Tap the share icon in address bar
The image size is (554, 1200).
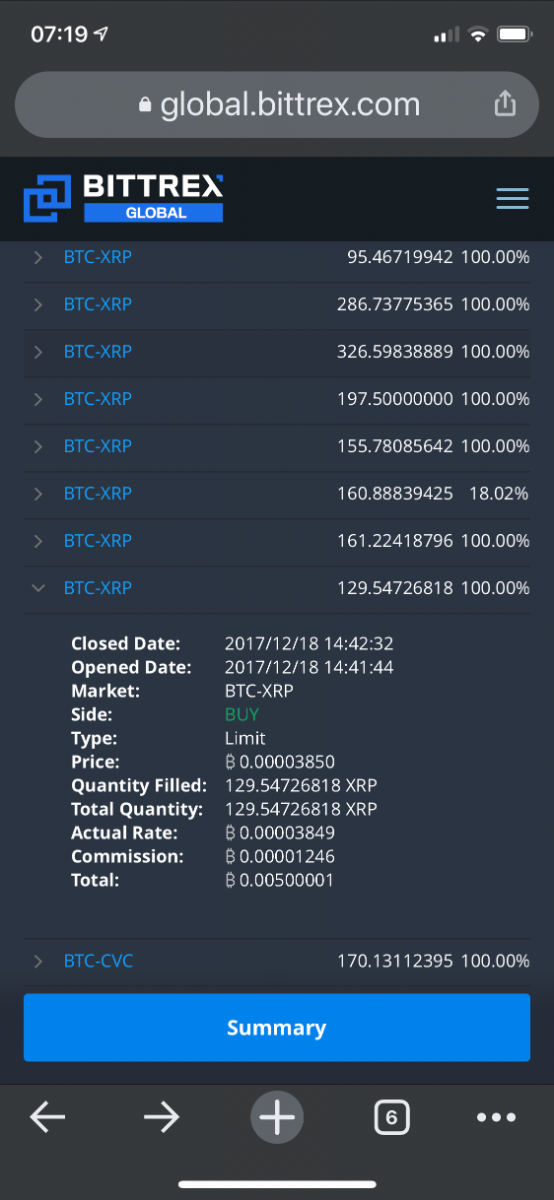[505, 103]
